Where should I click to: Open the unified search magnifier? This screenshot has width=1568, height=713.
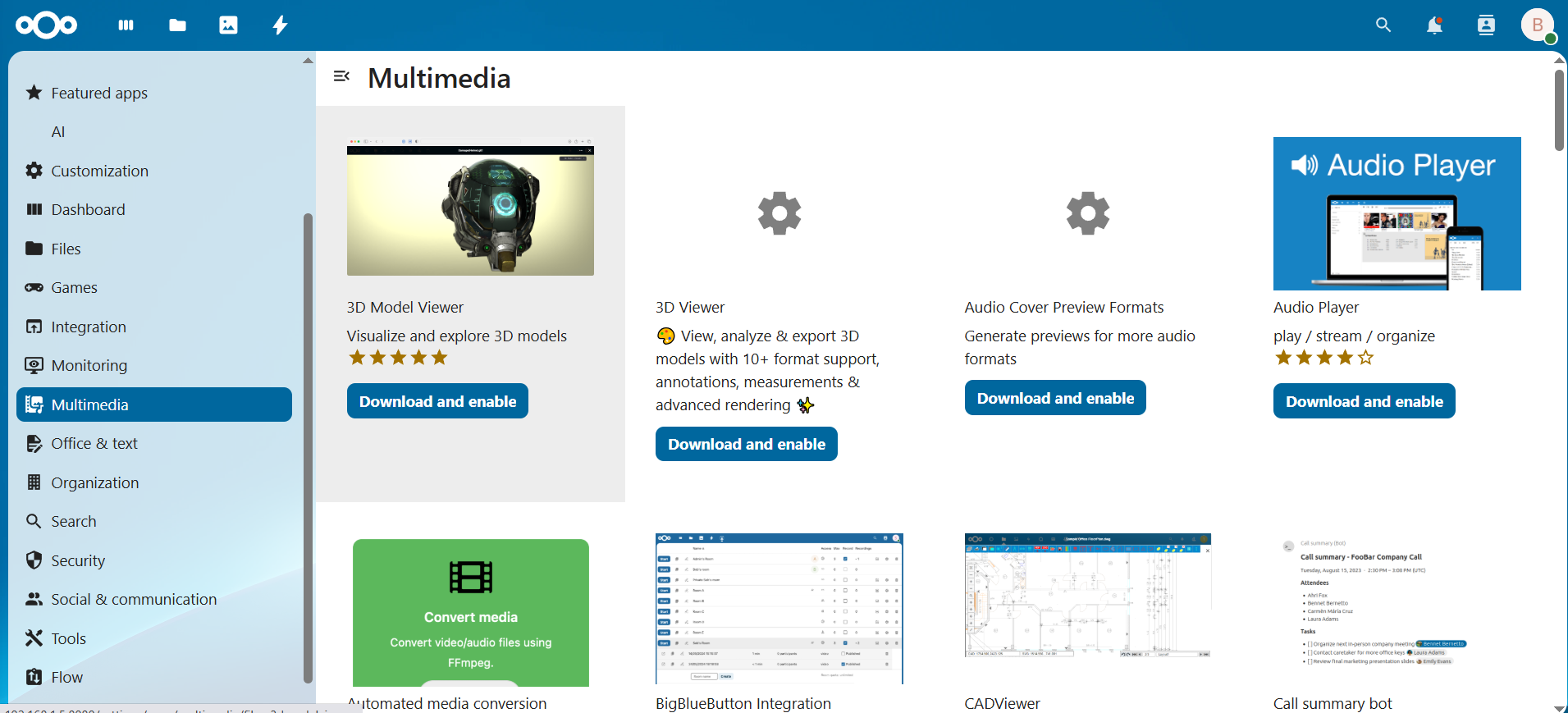1383,25
